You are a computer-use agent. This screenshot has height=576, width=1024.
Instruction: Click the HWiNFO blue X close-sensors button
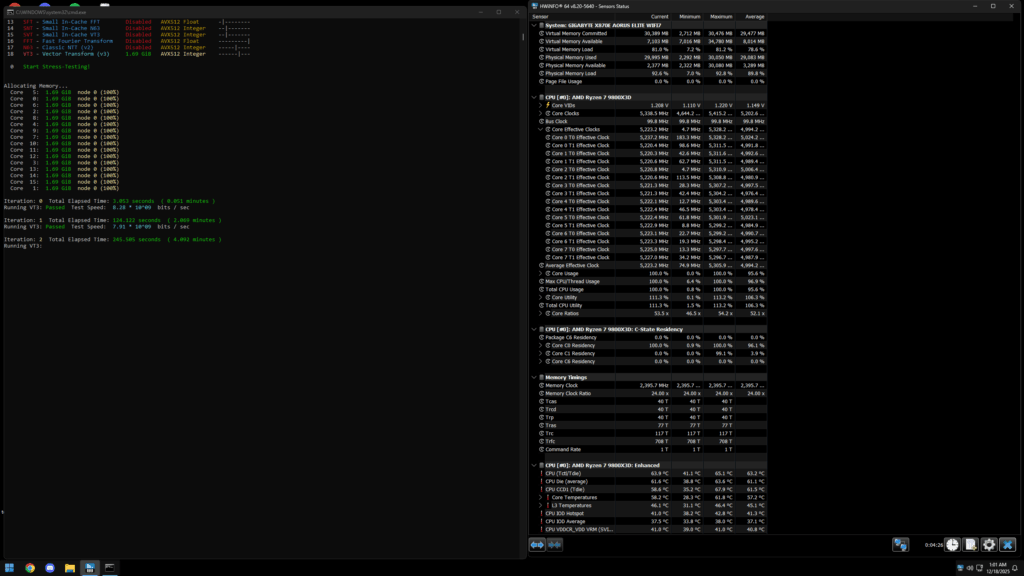coord(1007,545)
